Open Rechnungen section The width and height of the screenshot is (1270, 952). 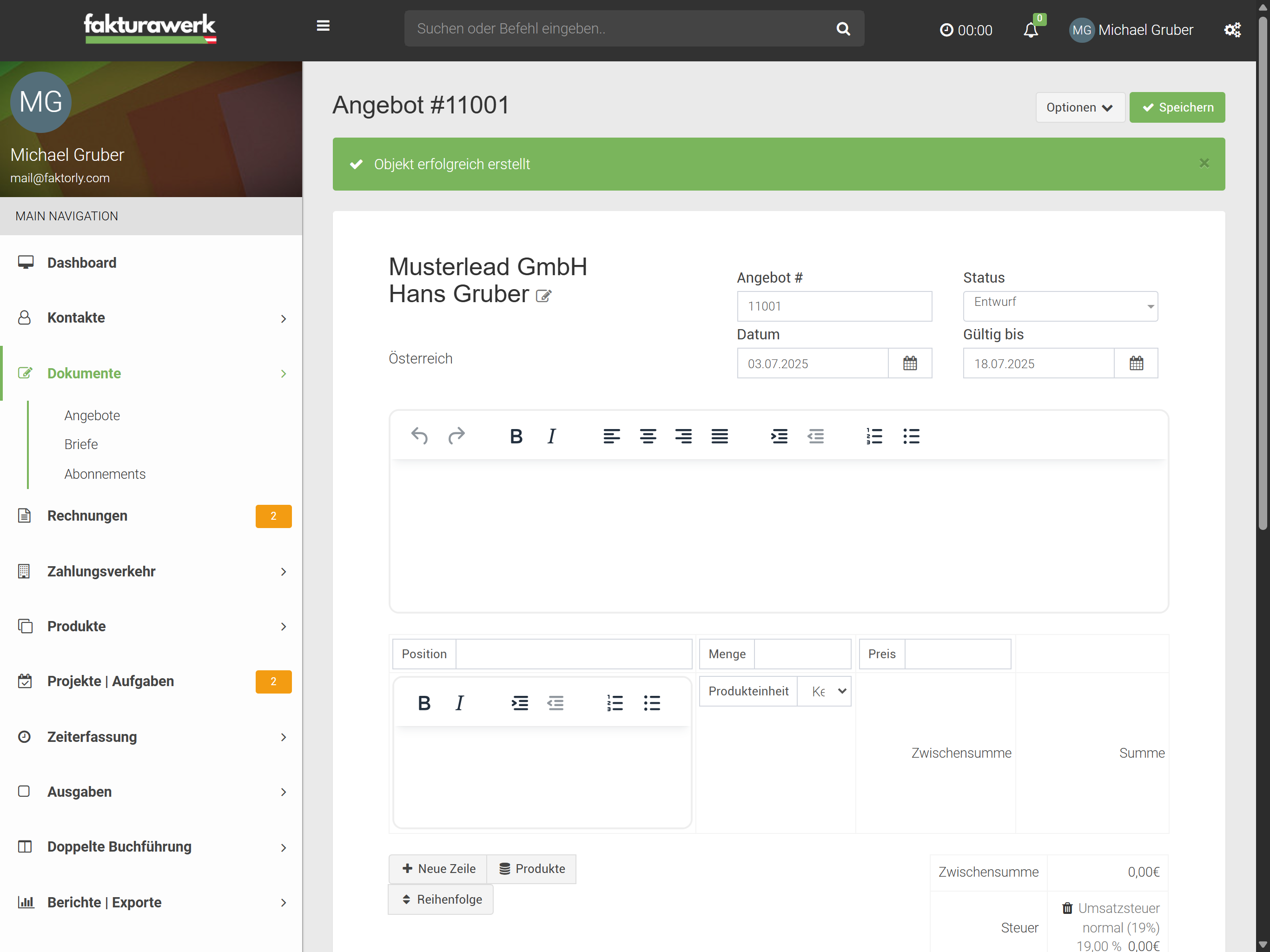point(151,516)
